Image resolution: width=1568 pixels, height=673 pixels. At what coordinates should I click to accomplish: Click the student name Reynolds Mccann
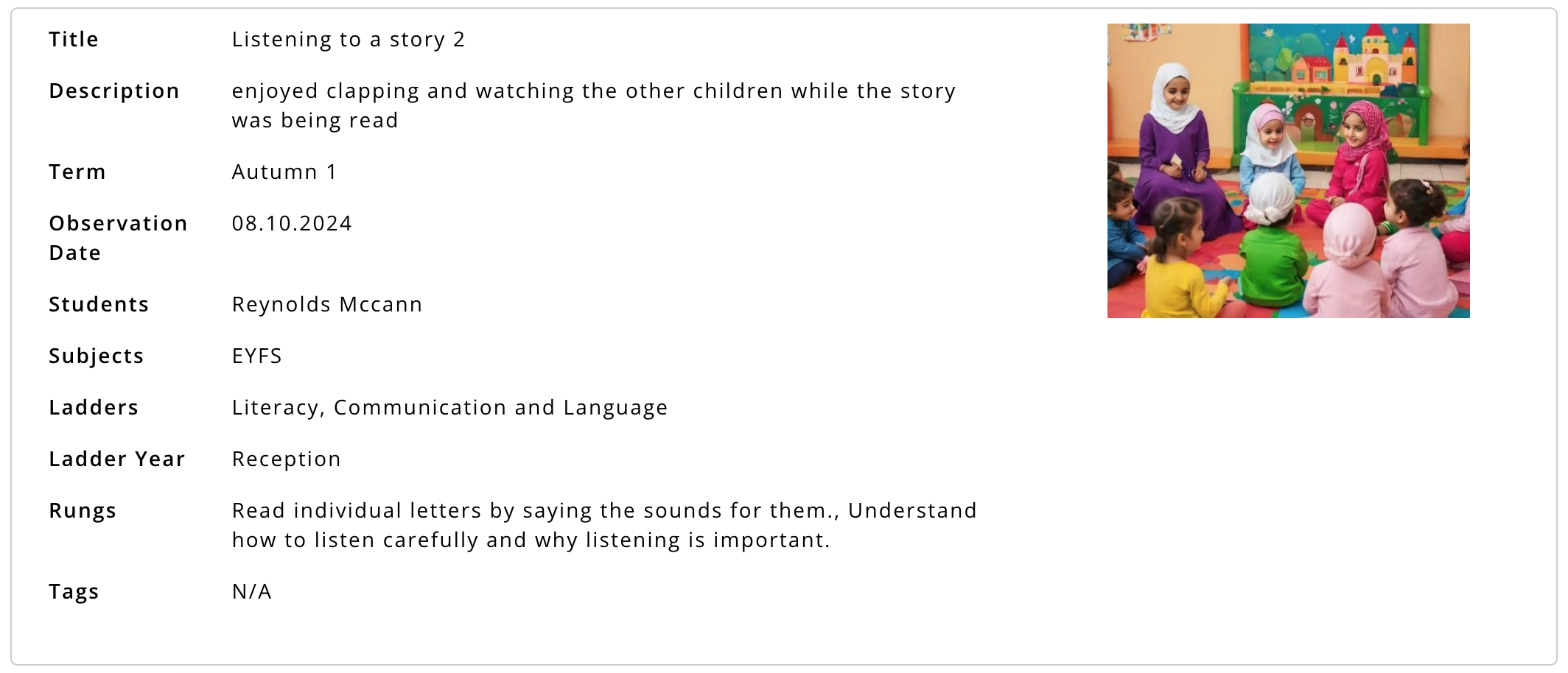coord(327,304)
